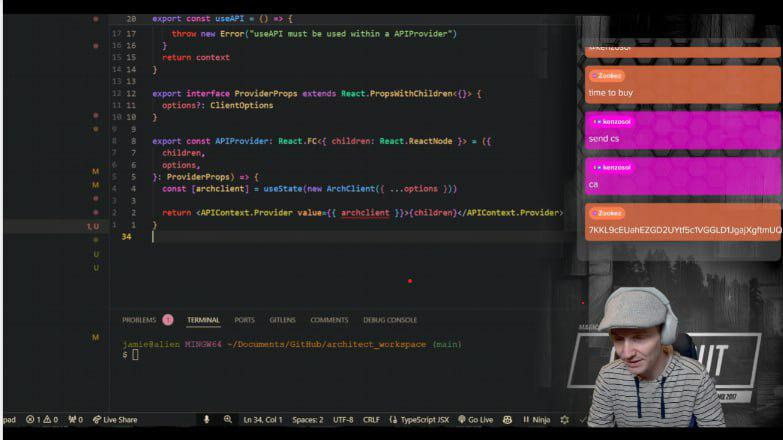Open the Problems panel tab
The image size is (783, 440).
coord(139,320)
